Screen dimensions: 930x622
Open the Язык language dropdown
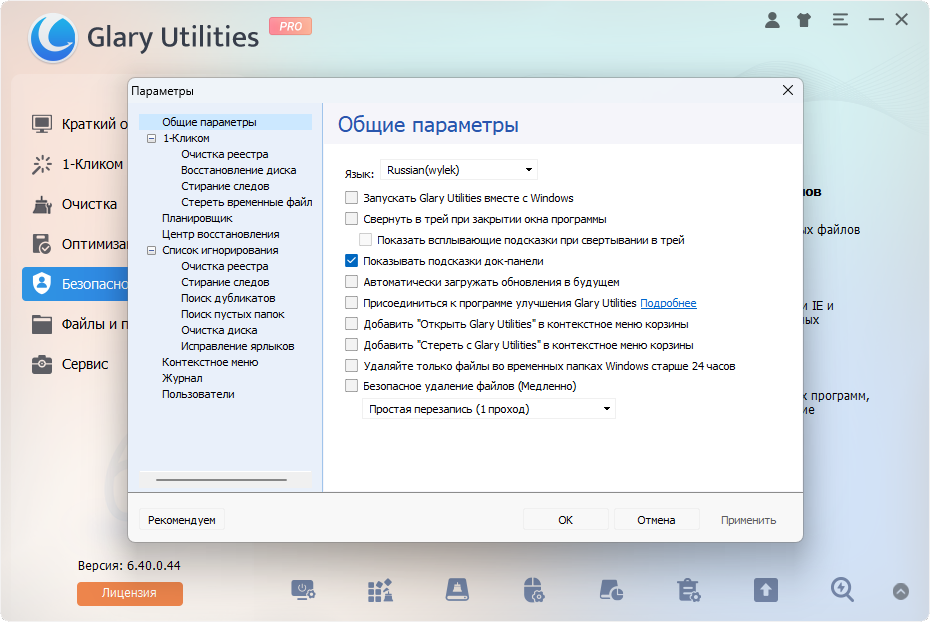pos(459,170)
